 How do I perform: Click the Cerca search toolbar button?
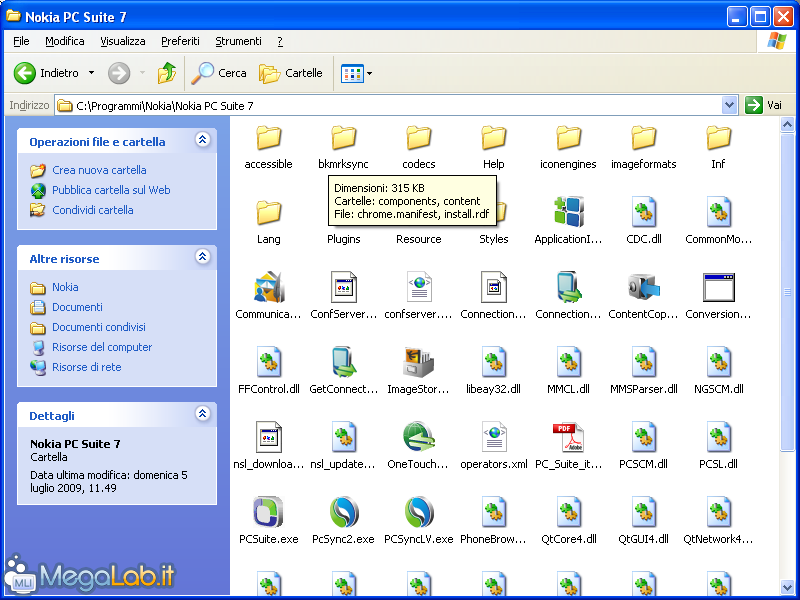point(219,73)
